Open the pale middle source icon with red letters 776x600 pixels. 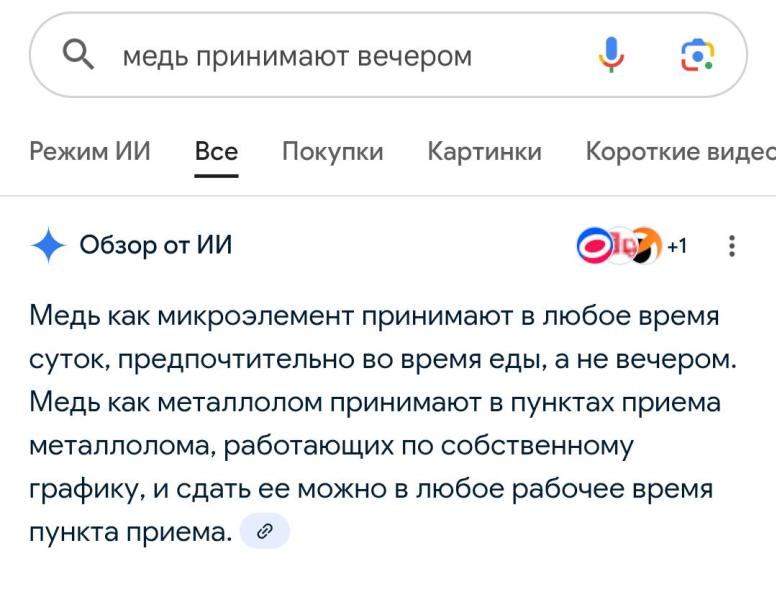coord(620,245)
